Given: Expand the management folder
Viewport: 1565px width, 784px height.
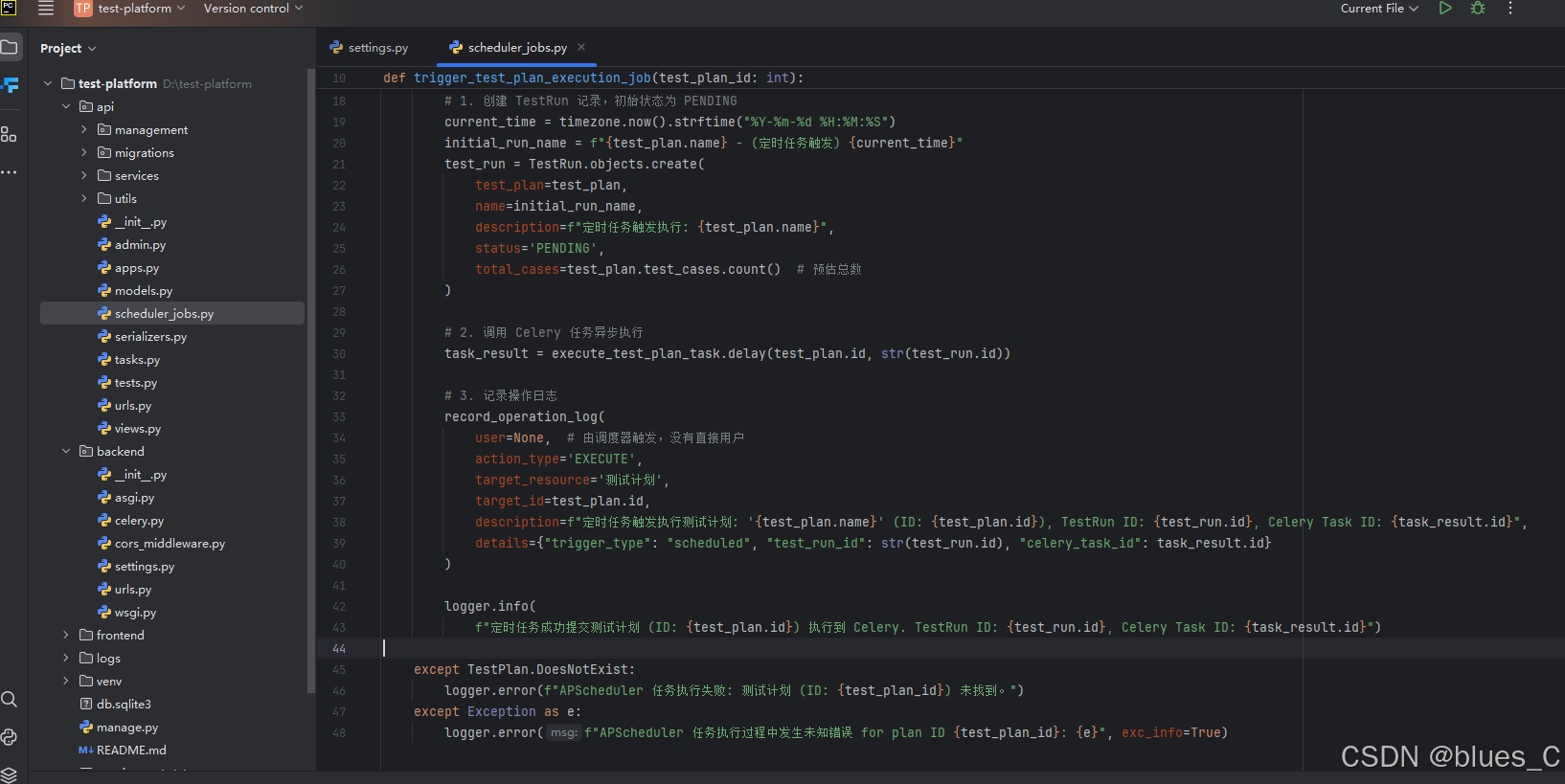Looking at the screenshot, I should 84,129.
